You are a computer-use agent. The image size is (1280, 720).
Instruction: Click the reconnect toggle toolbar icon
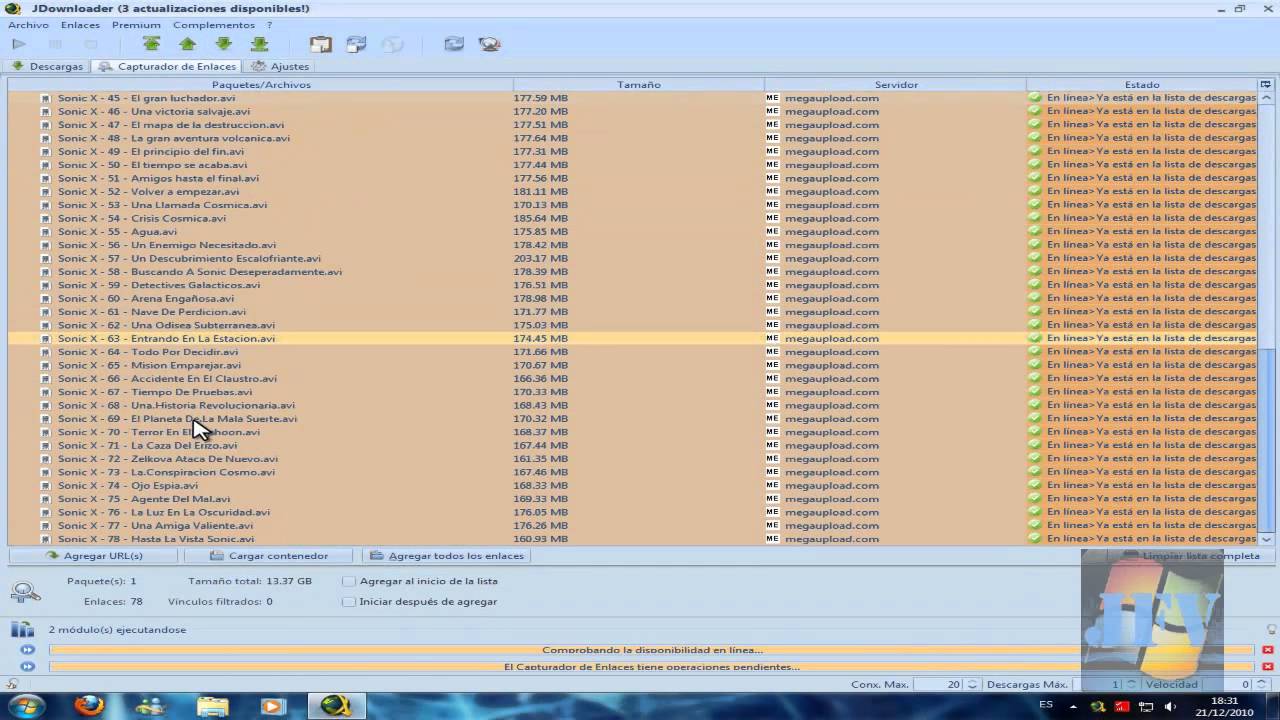point(356,44)
